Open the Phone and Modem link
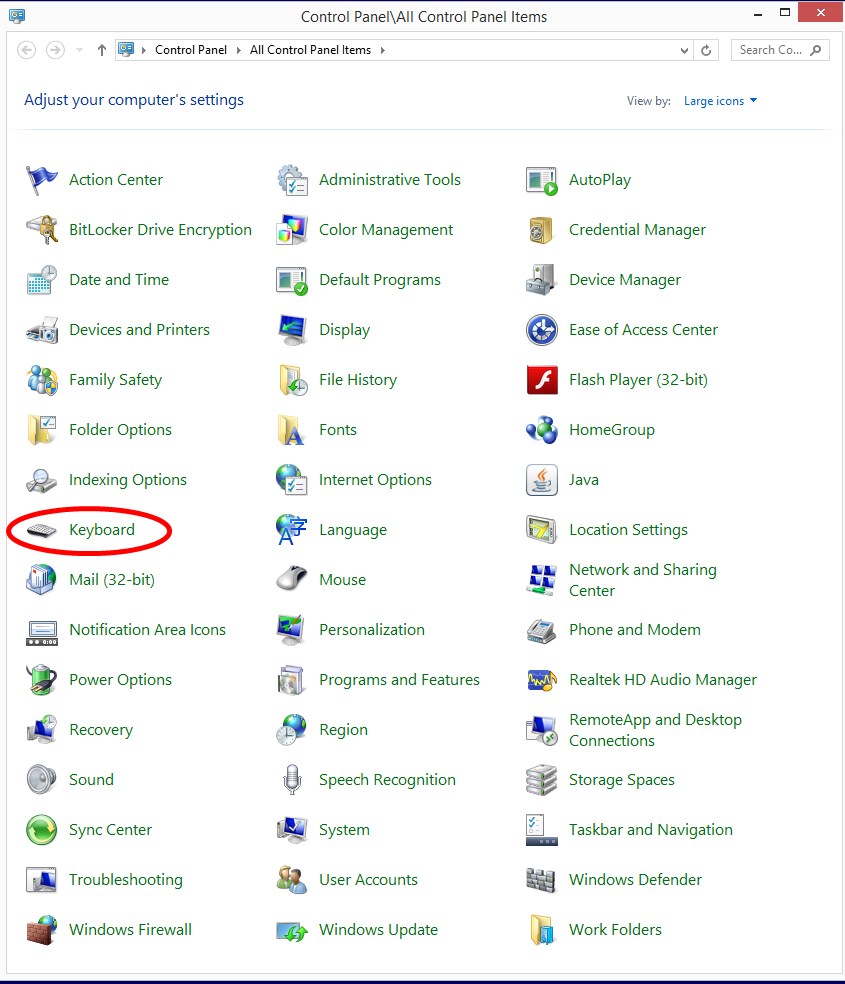 634,630
